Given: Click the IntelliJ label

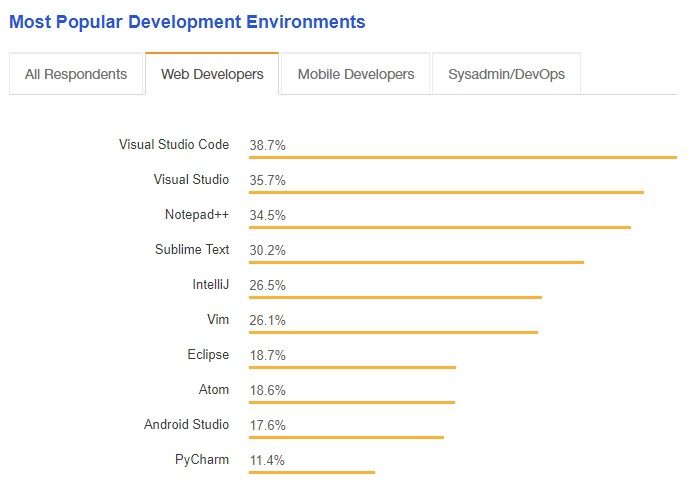Looking at the screenshot, I should click(211, 285).
